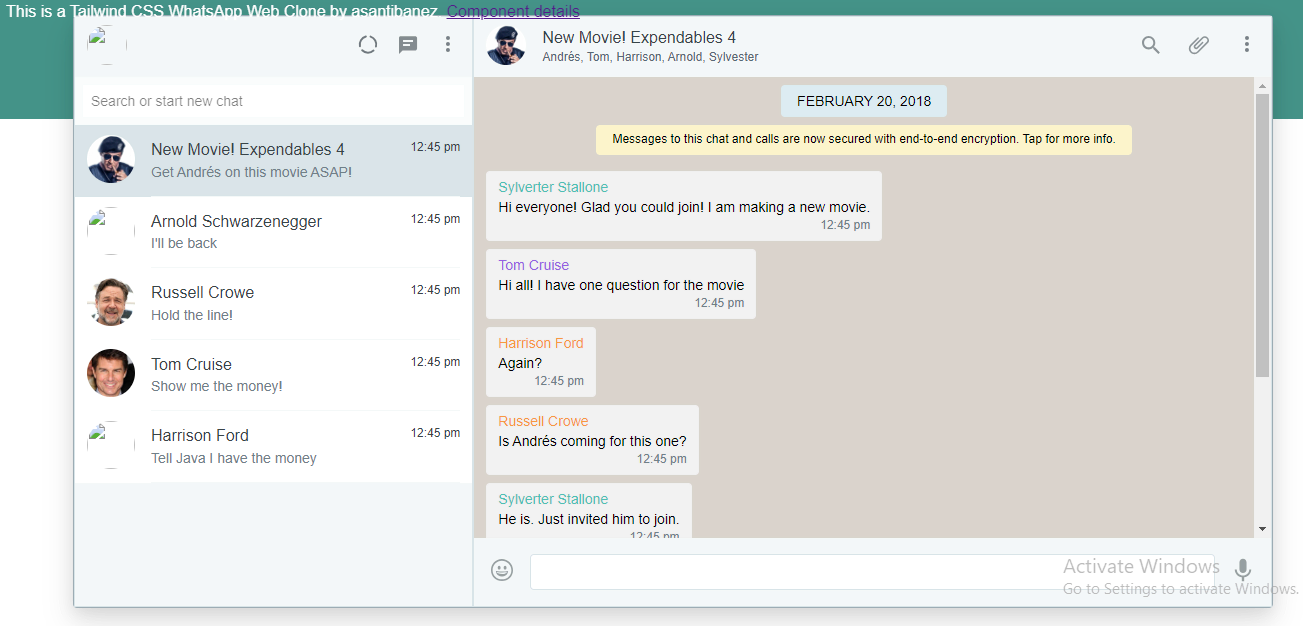
Task: Open the Harrison Ford chat
Action: [x=273, y=446]
